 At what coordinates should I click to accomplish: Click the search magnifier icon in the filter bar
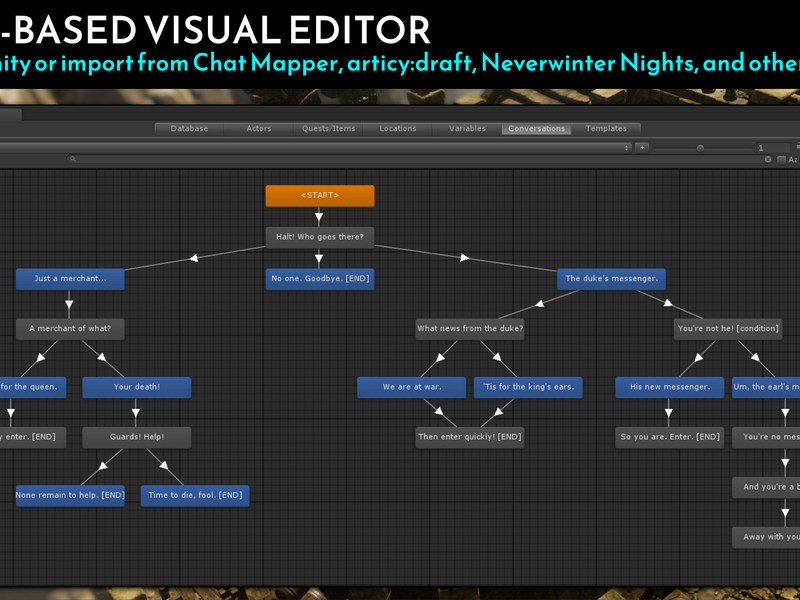click(72, 159)
